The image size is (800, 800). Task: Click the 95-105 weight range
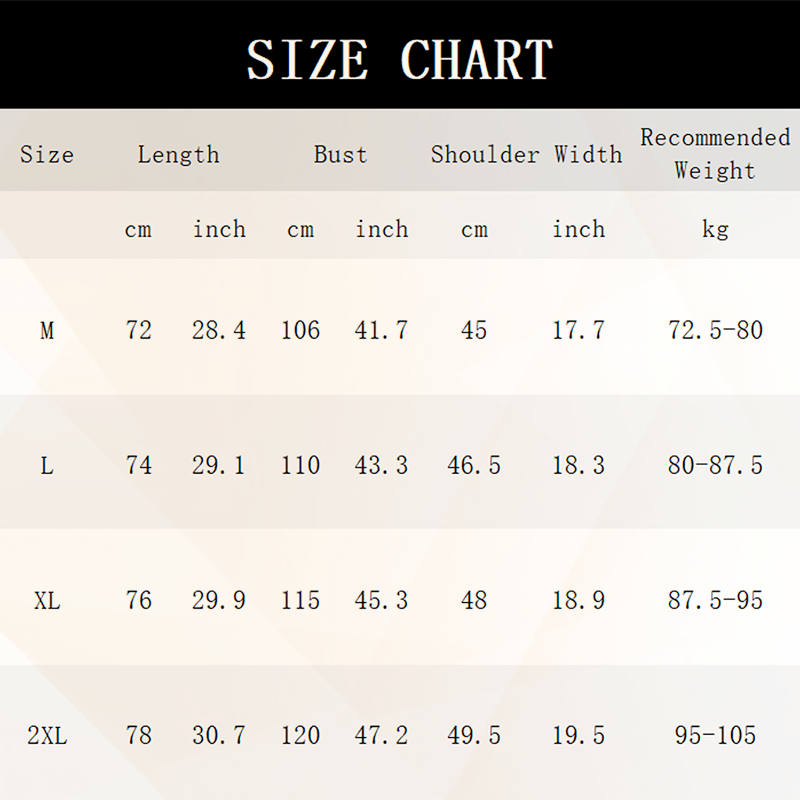click(x=715, y=736)
